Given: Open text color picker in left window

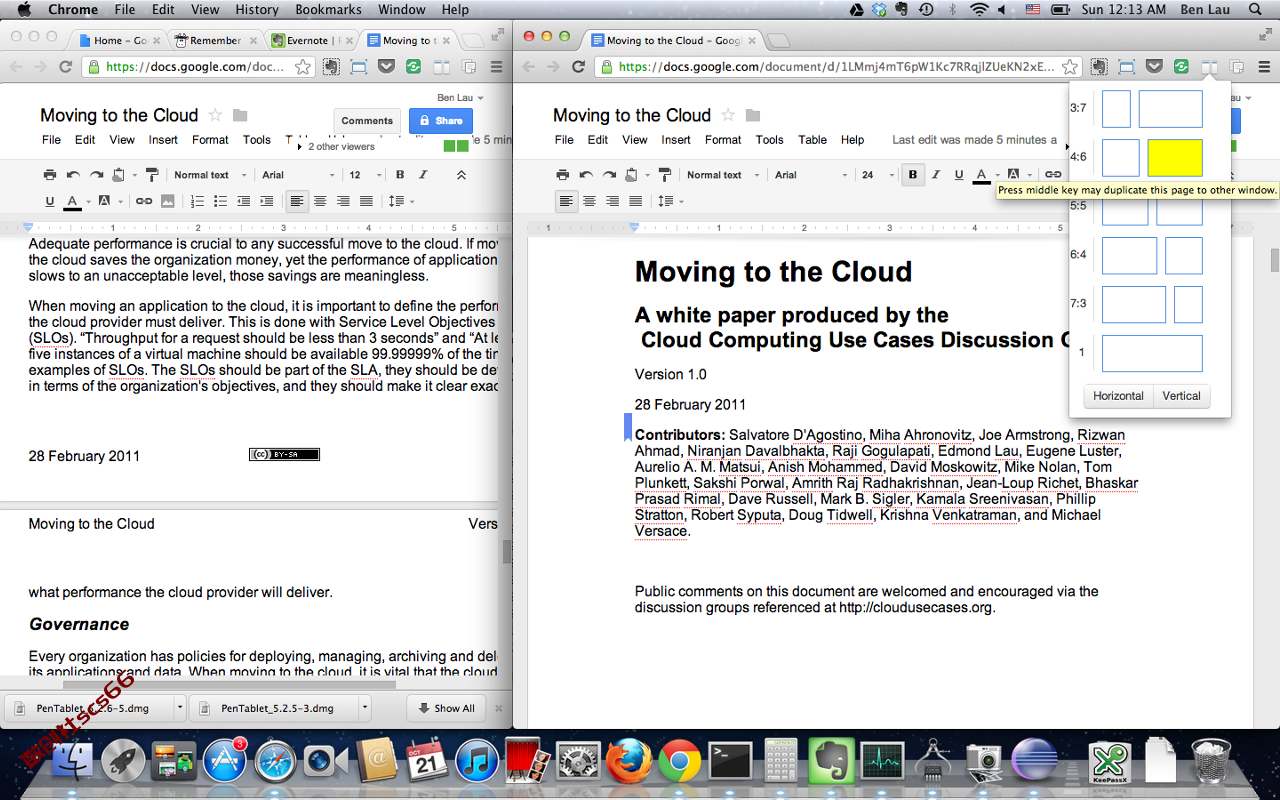Looking at the screenshot, I should [x=76, y=201].
